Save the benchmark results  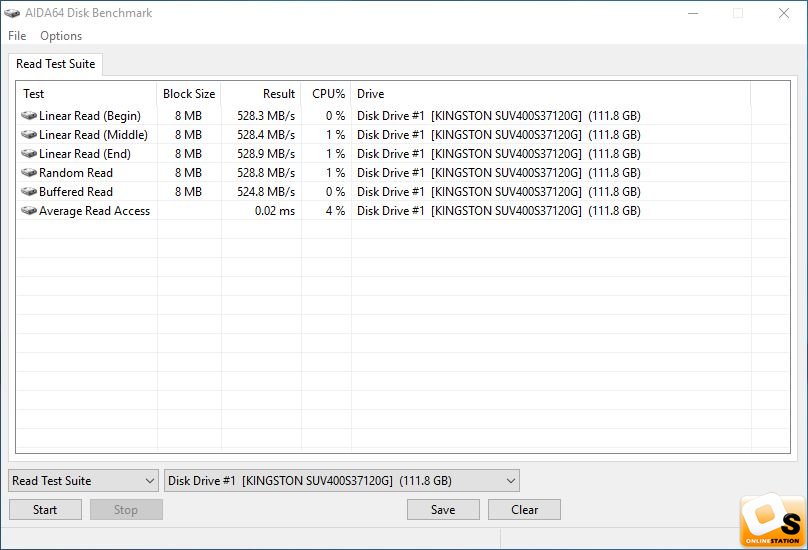tap(443, 510)
